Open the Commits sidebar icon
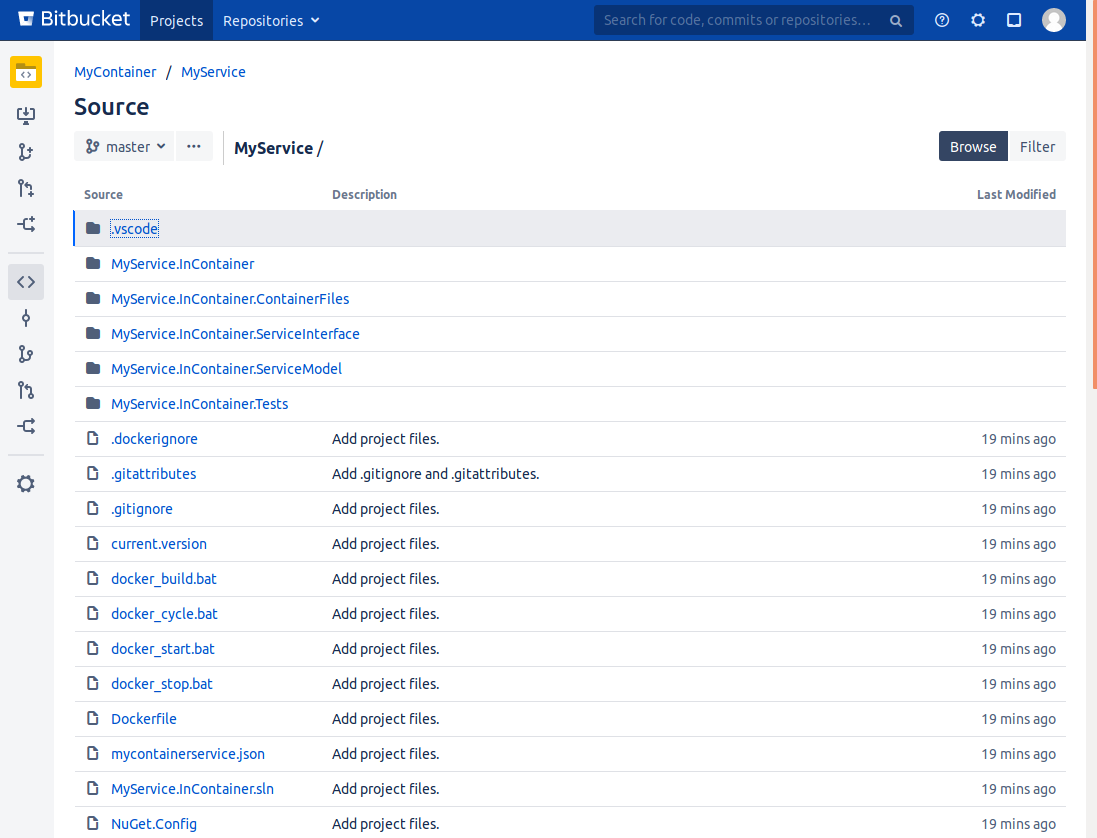The width and height of the screenshot is (1097, 838). (26, 318)
